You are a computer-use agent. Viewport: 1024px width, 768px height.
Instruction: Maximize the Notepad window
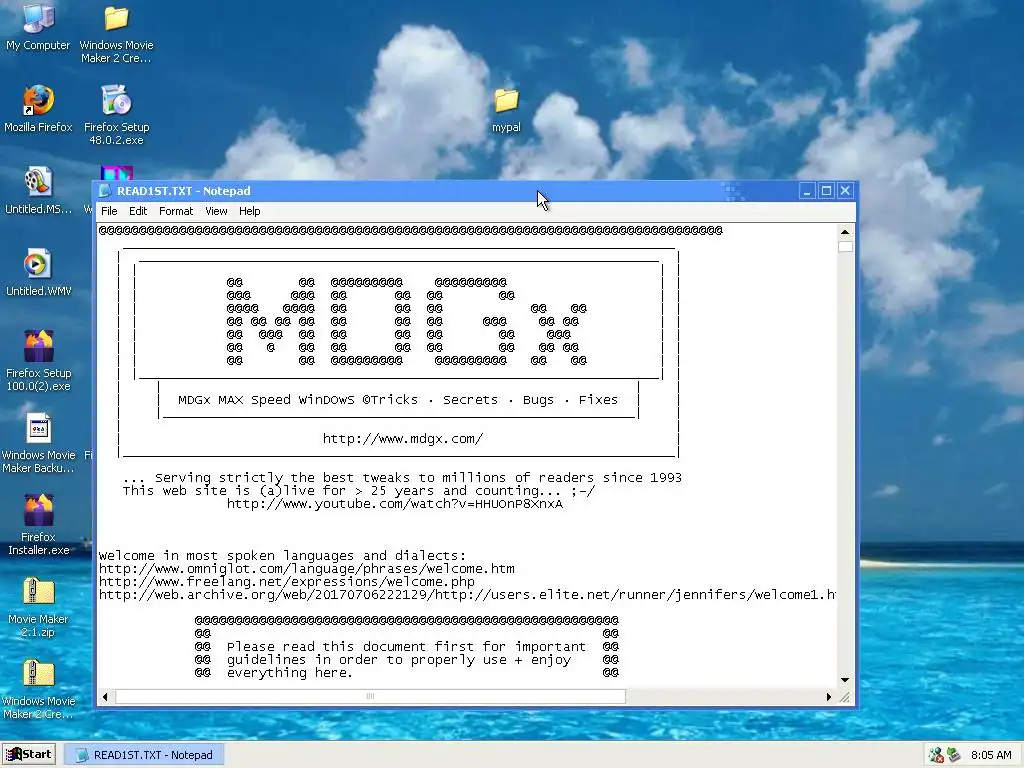(x=826, y=191)
